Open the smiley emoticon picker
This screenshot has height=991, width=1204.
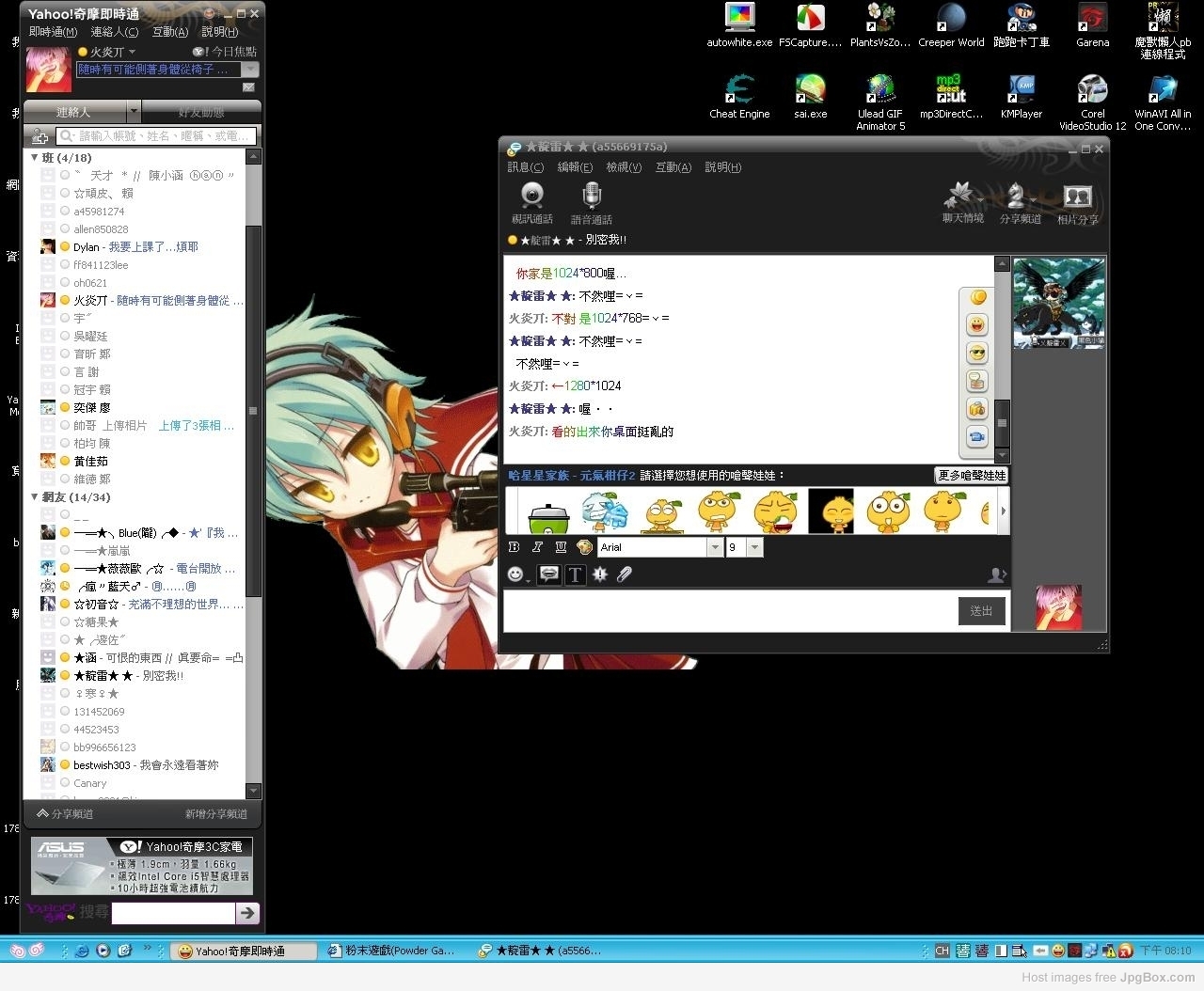[515, 574]
